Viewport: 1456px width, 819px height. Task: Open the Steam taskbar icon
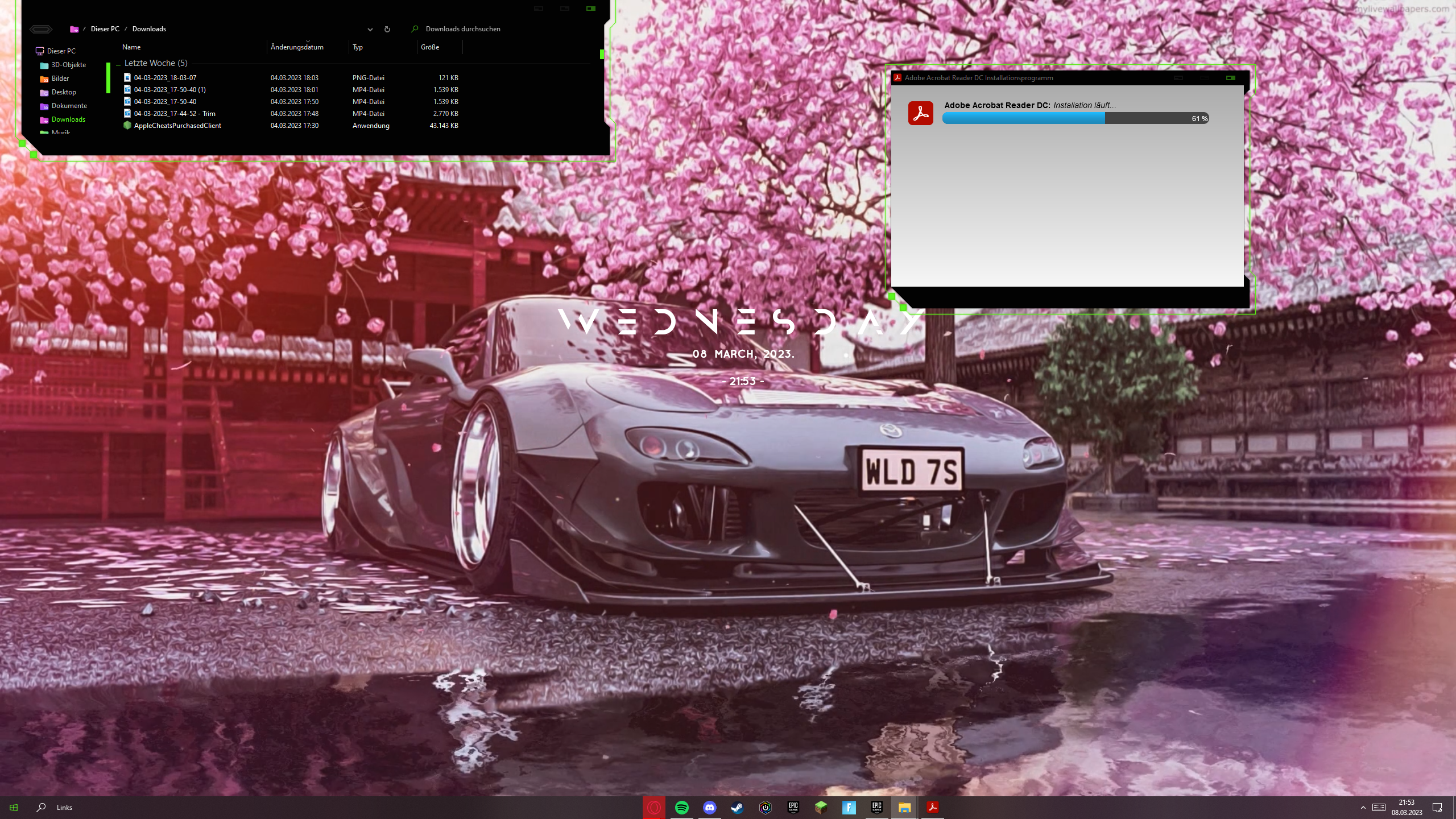737,807
